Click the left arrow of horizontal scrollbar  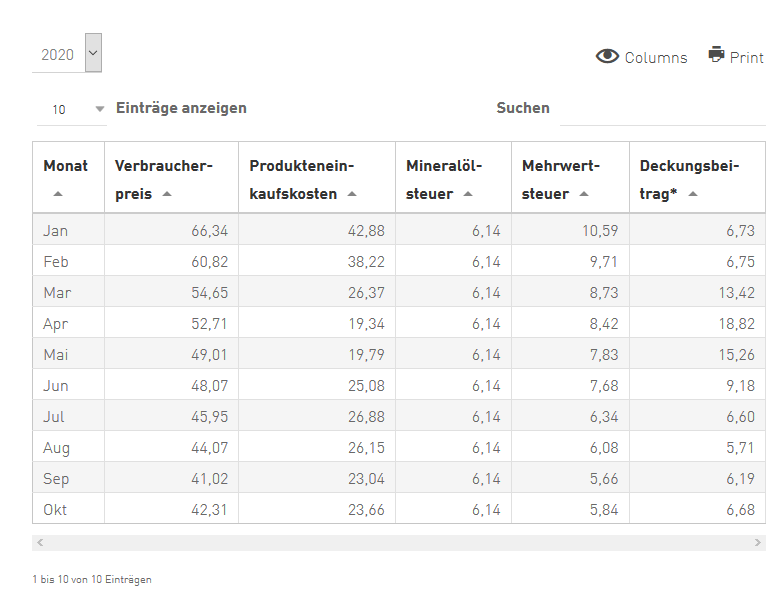coord(40,542)
